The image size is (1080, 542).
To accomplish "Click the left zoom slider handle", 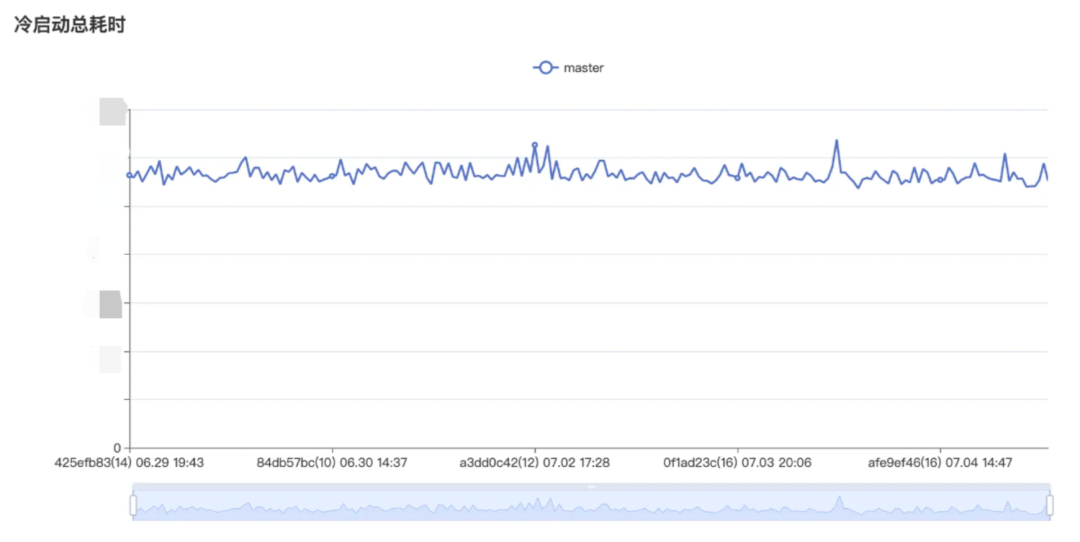I will (134, 505).
